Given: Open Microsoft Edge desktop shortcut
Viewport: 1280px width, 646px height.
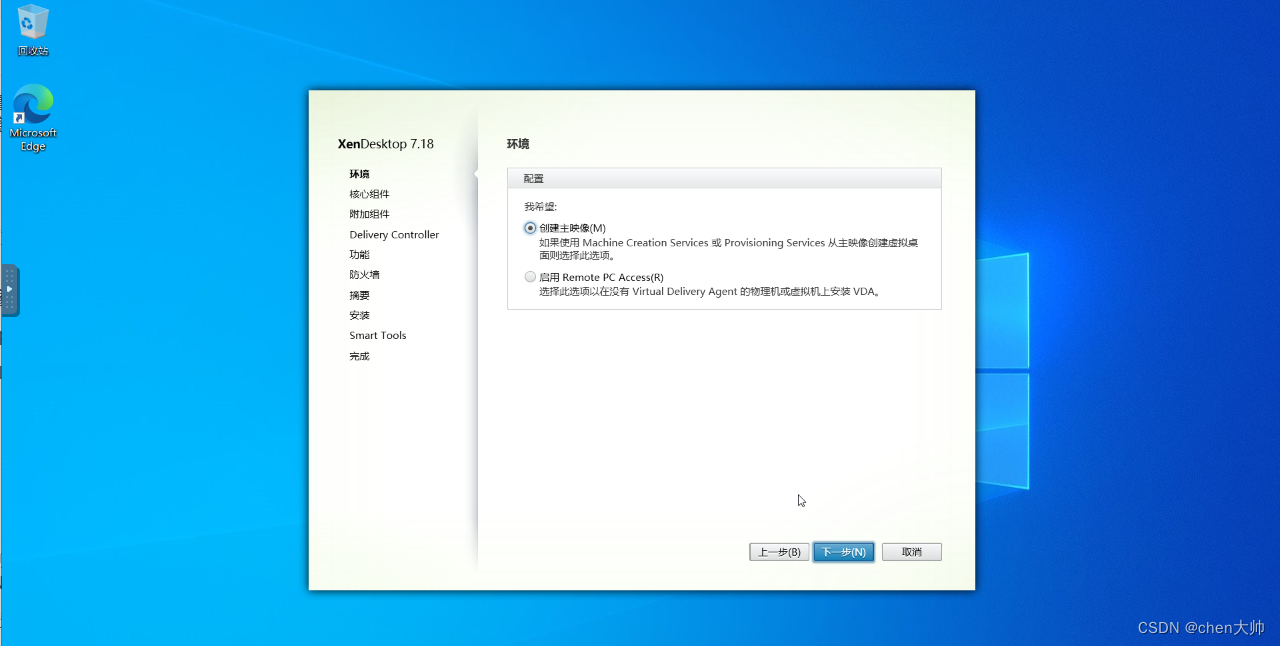Looking at the screenshot, I should [33, 118].
